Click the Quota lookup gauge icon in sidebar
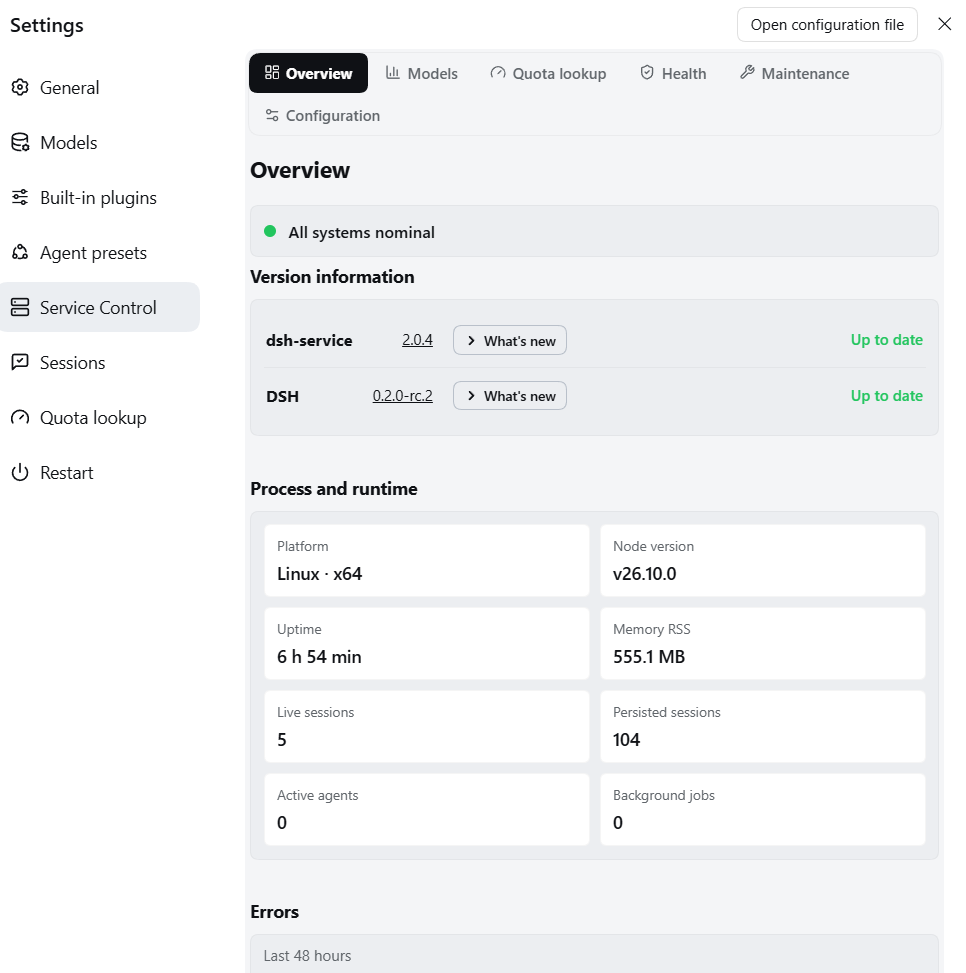966x973 pixels. pyautogui.click(x=20, y=417)
